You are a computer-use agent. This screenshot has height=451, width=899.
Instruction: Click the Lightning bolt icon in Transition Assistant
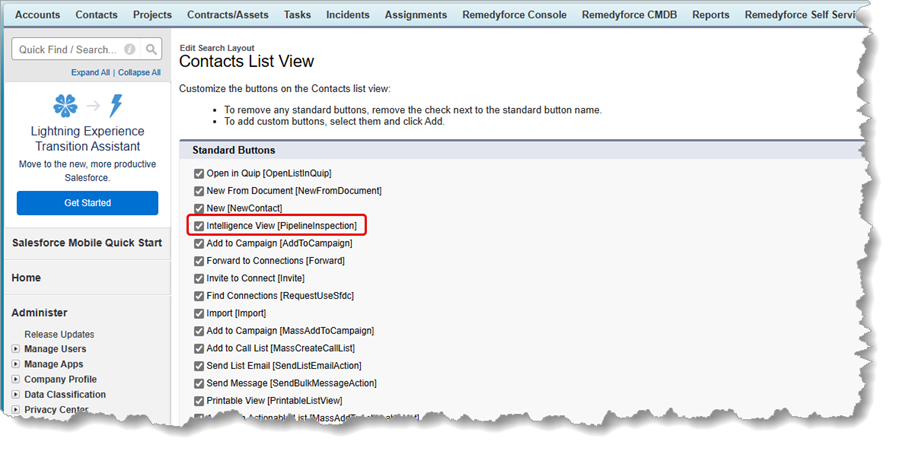point(116,105)
